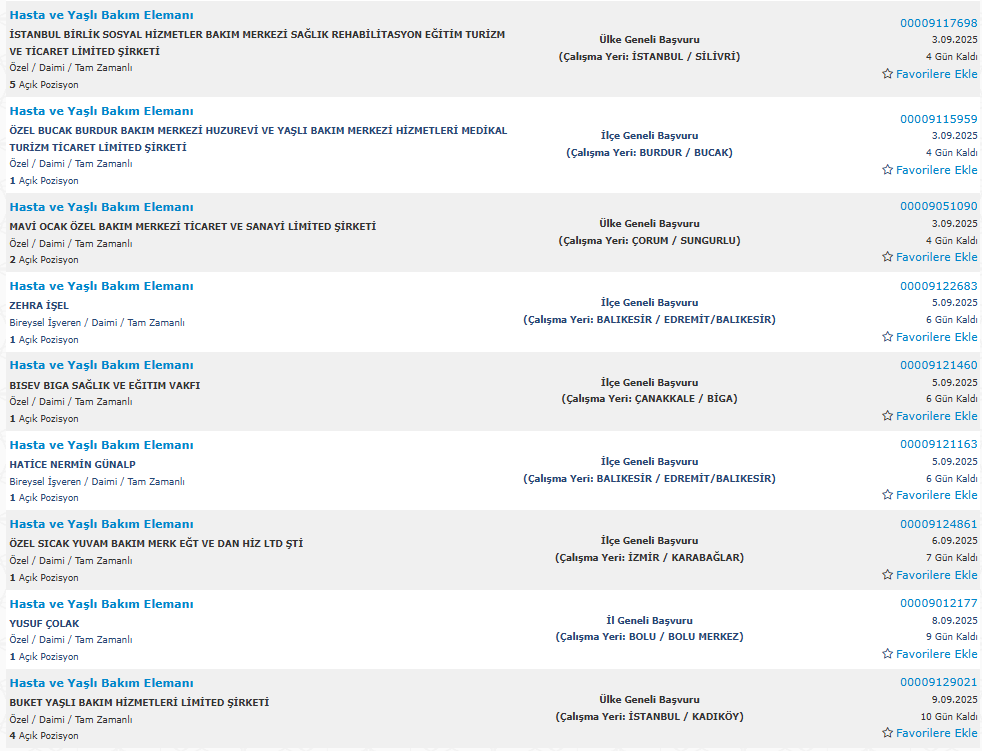Click the star icon beside listing 00009115959
The image size is (982, 751).
pyautogui.click(x=887, y=170)
